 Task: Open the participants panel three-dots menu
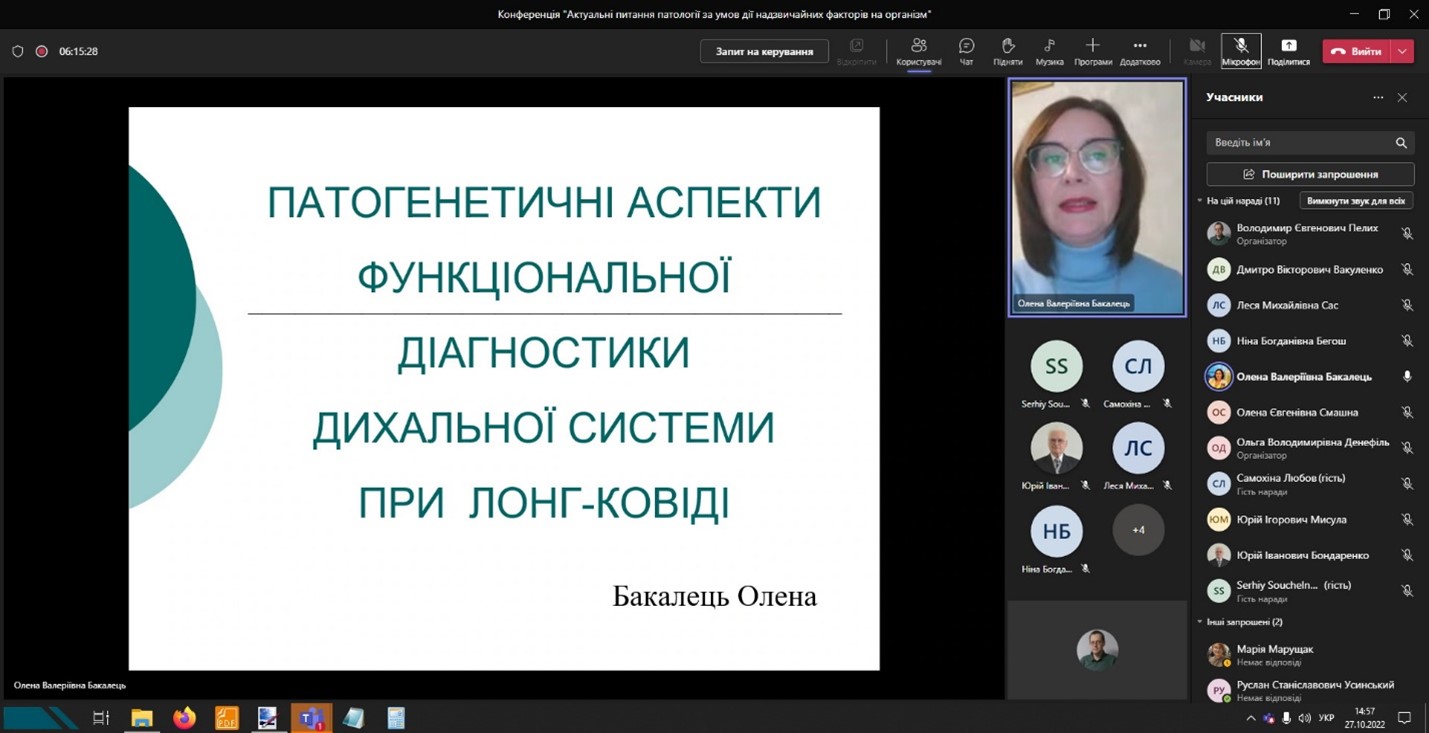coord(1378,98)
